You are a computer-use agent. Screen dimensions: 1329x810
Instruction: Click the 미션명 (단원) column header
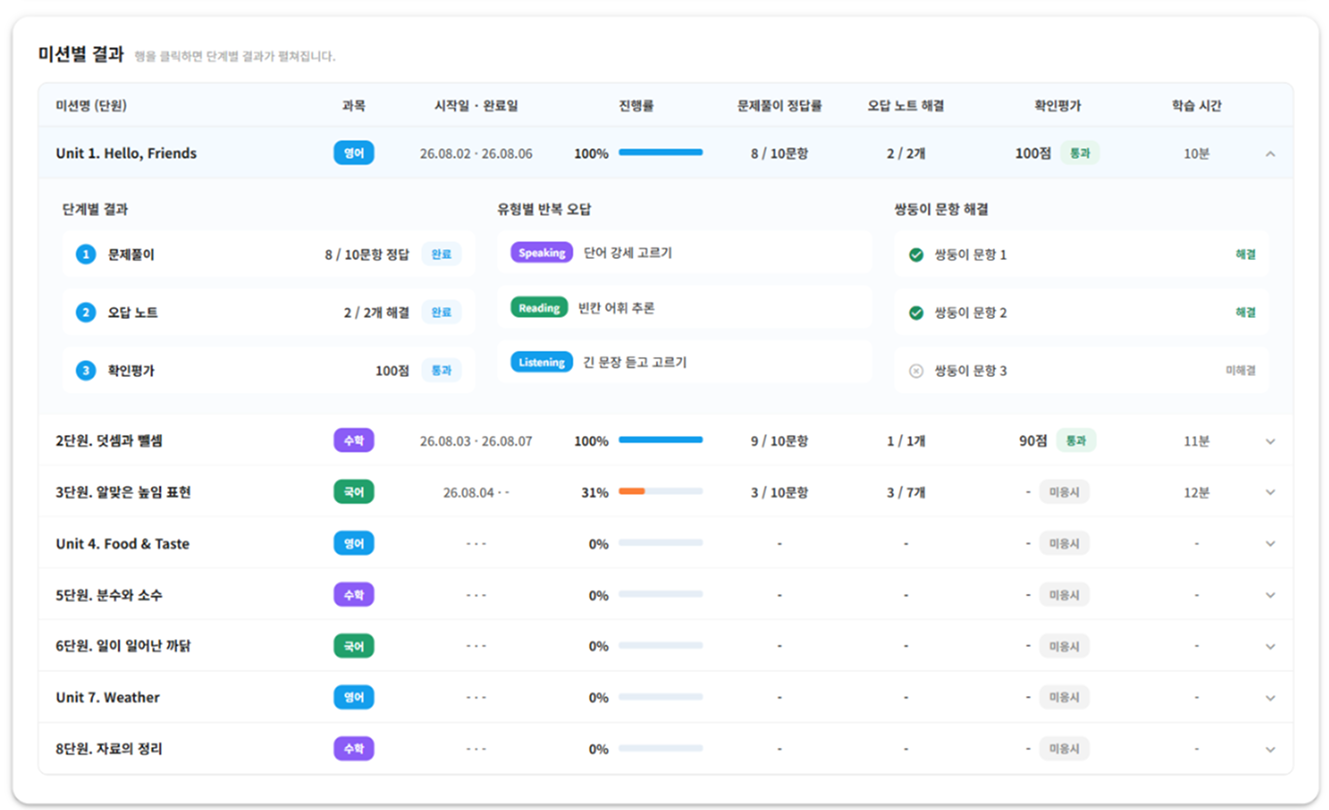pyautogui.click(x=91, y=105)
